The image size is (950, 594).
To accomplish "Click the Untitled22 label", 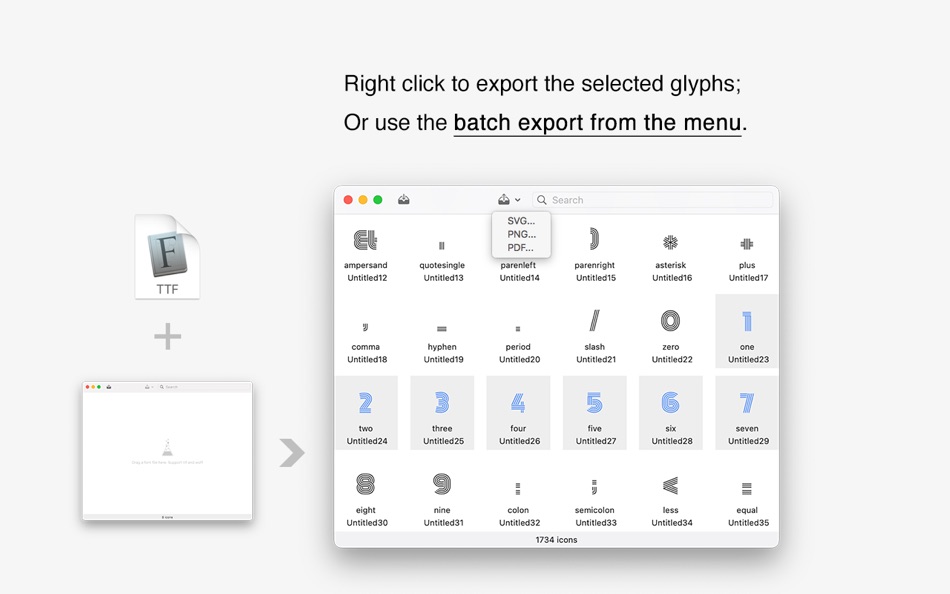I will [x=672, y=359].
